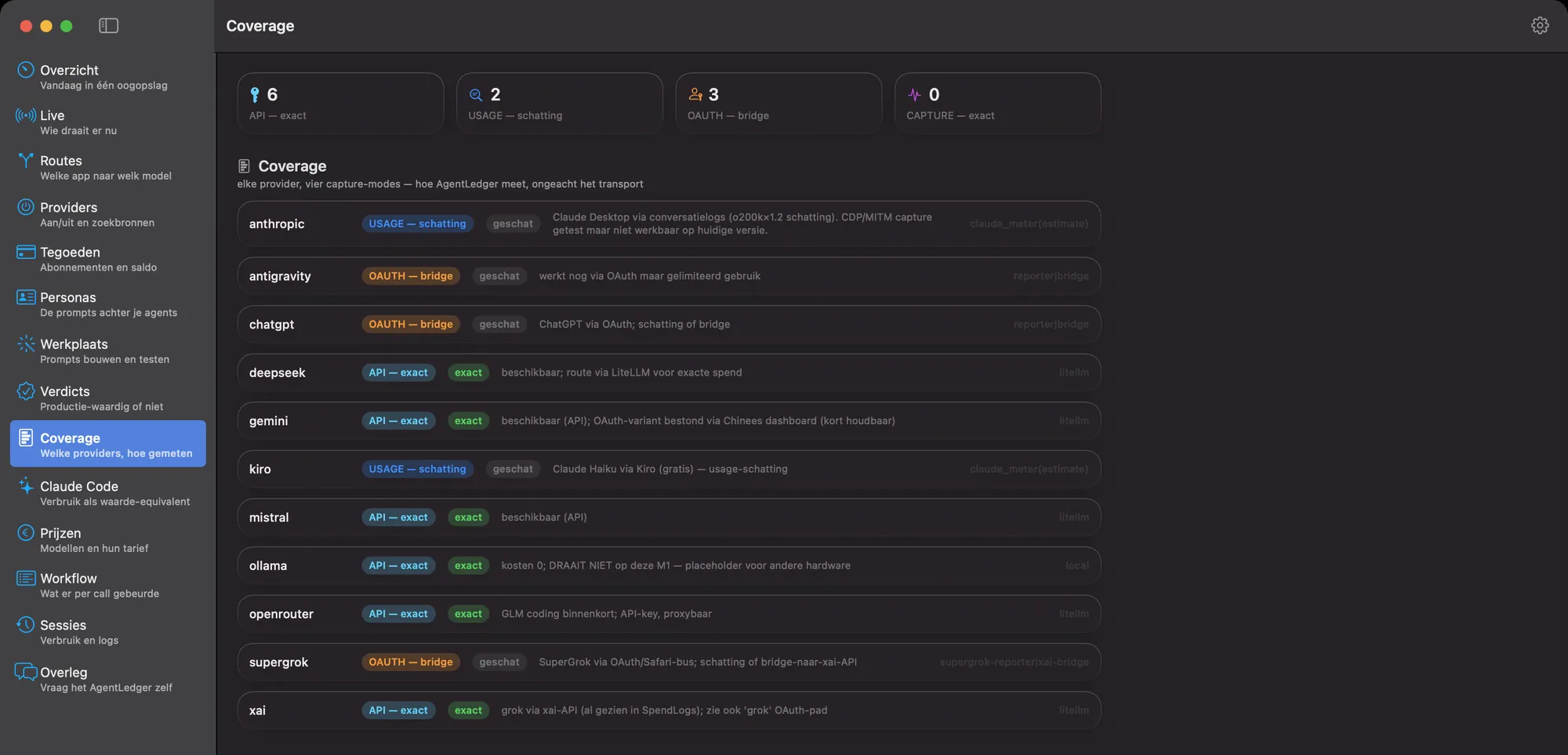Screen dimensions: 1568x755
Task: Open Tegoeden subscriptions and balance
Action: pos(108,259)
